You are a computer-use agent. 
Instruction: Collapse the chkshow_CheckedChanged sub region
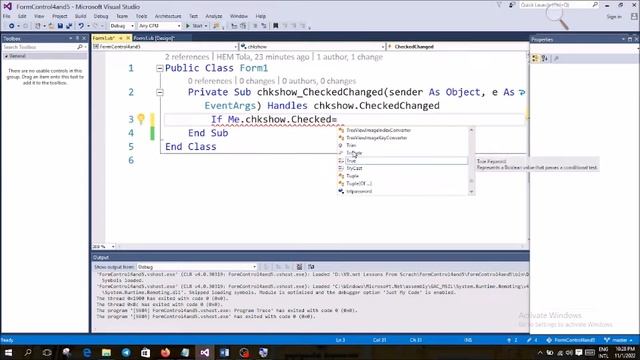tap(160, 92)
